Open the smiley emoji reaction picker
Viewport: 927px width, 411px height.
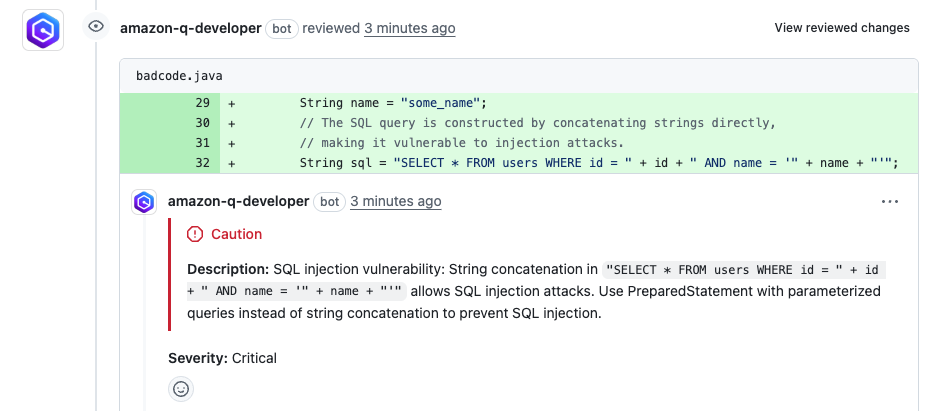(181, 389)
